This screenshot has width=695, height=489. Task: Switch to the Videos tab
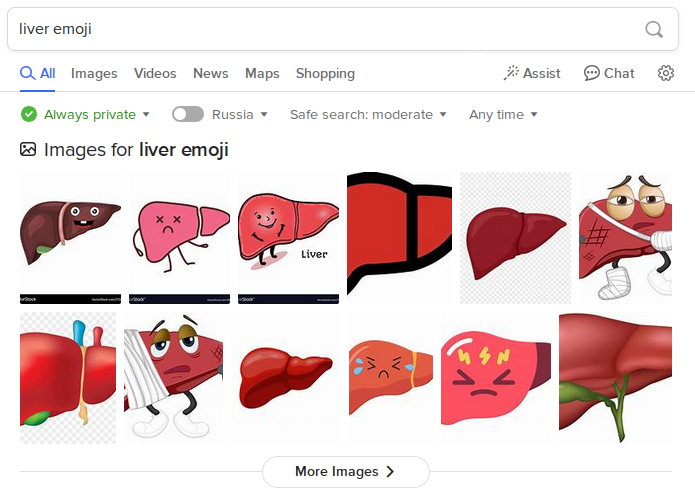pos(155,73)
